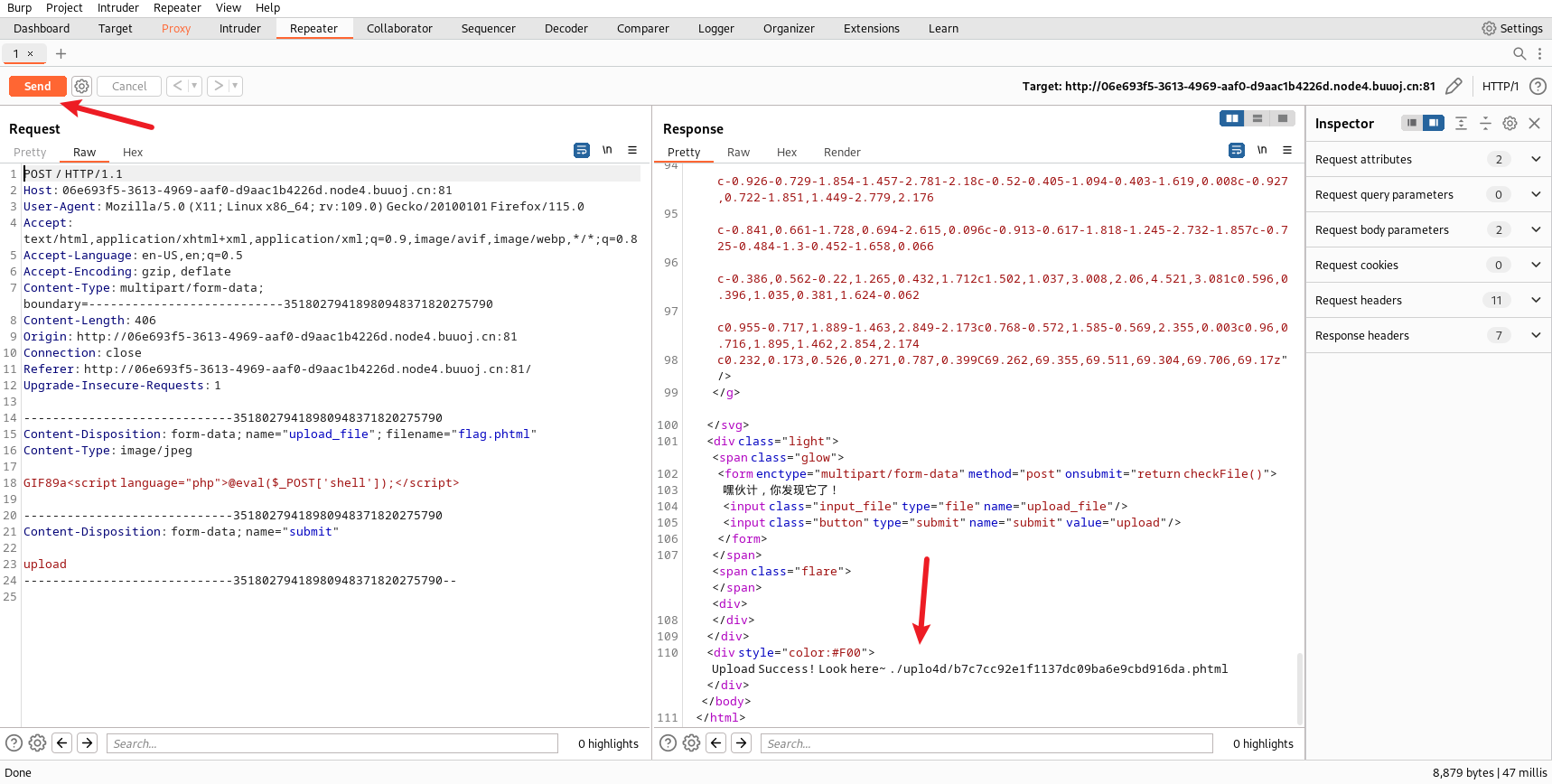Toggle request message wrap icon
Image resolution: width=1552 pixels, height=784 pixels.
(582, 150)
